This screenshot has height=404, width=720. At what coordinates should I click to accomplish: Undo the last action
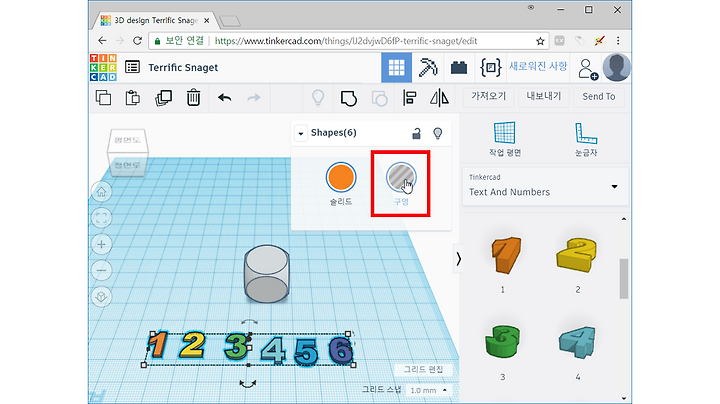[x=225, y=97]
